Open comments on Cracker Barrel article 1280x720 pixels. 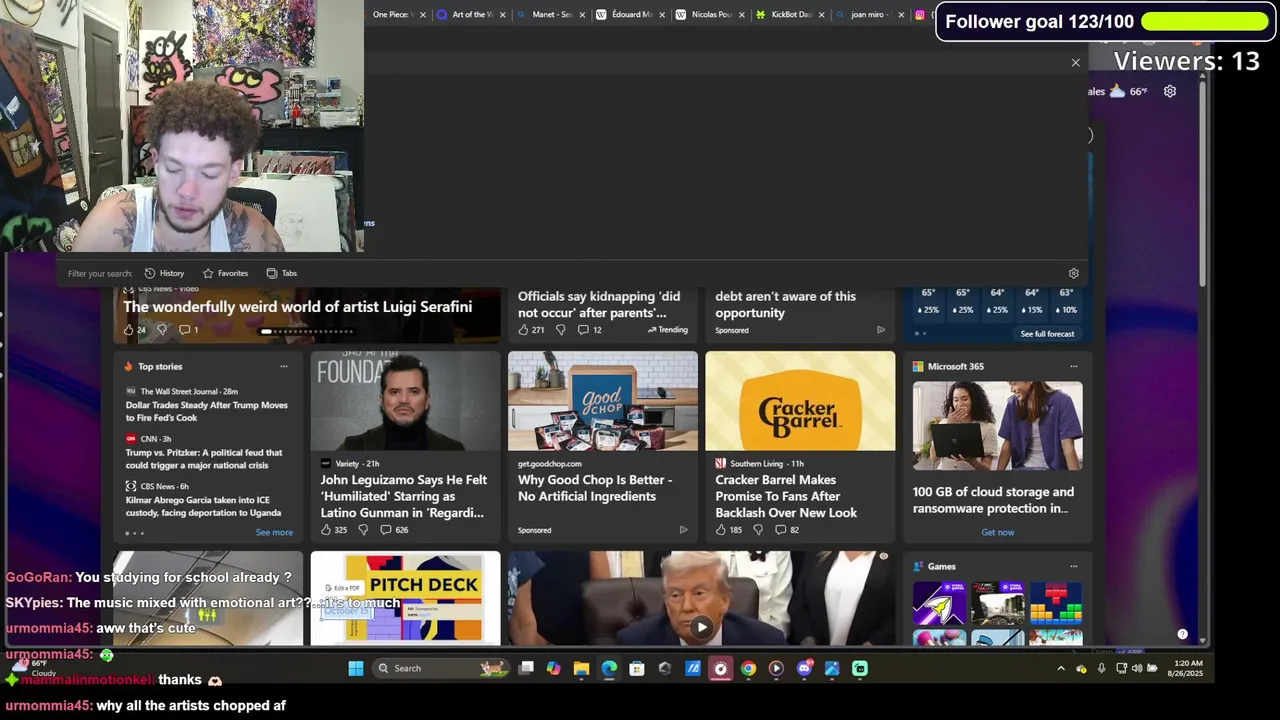click(787, 530)
